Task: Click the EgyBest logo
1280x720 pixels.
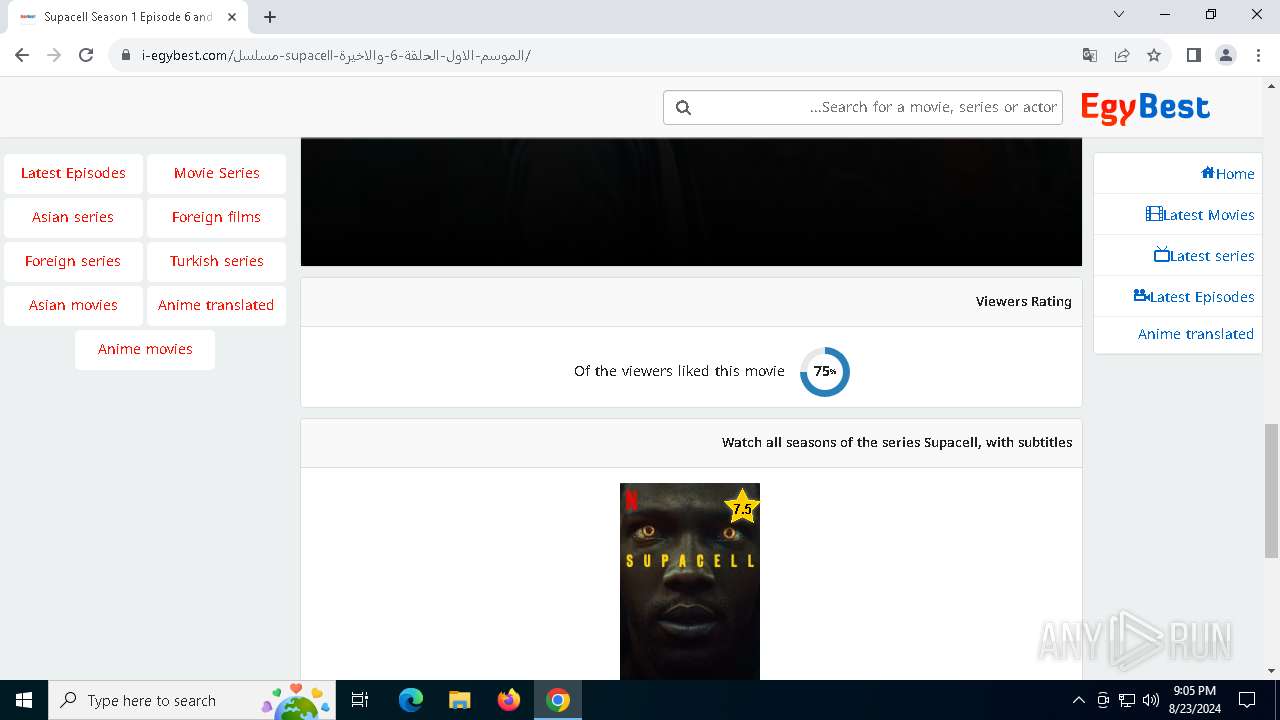Action: pos(1145,108)
